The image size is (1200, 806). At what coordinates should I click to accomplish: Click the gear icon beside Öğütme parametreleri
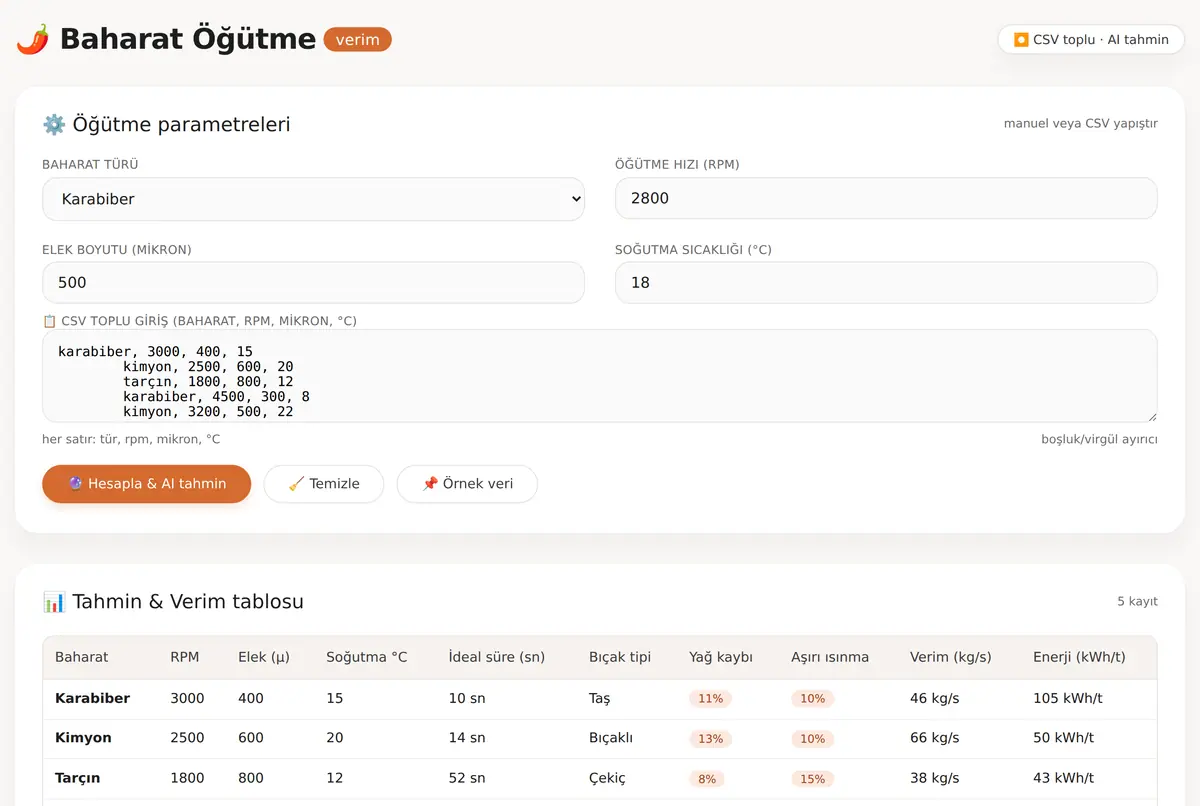pyautogui.click(x=53, y=124)
